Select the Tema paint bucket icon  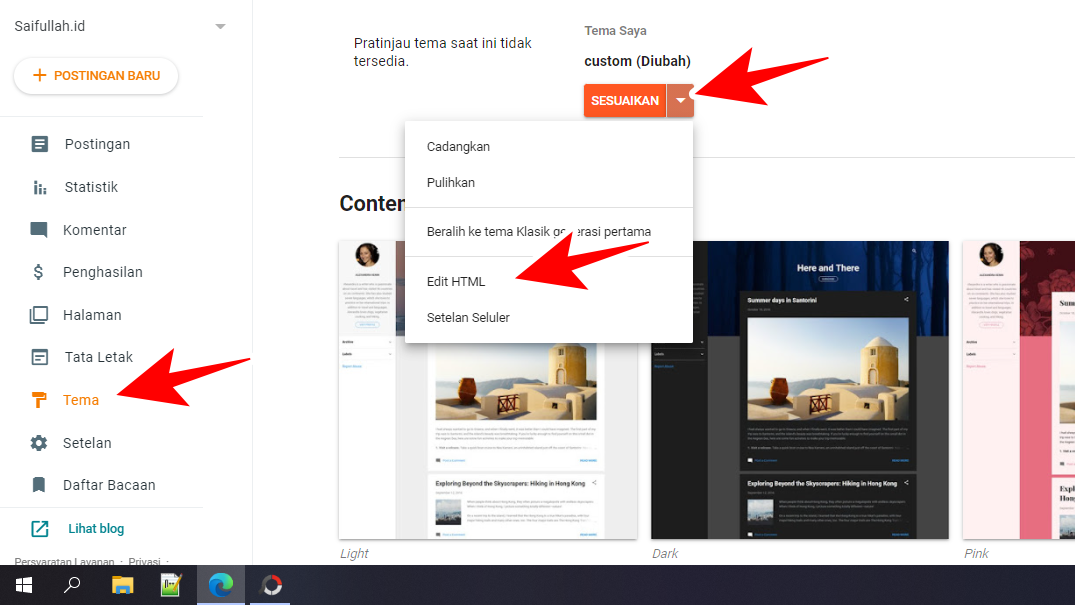pyautogui.click(x=38, y=399)
